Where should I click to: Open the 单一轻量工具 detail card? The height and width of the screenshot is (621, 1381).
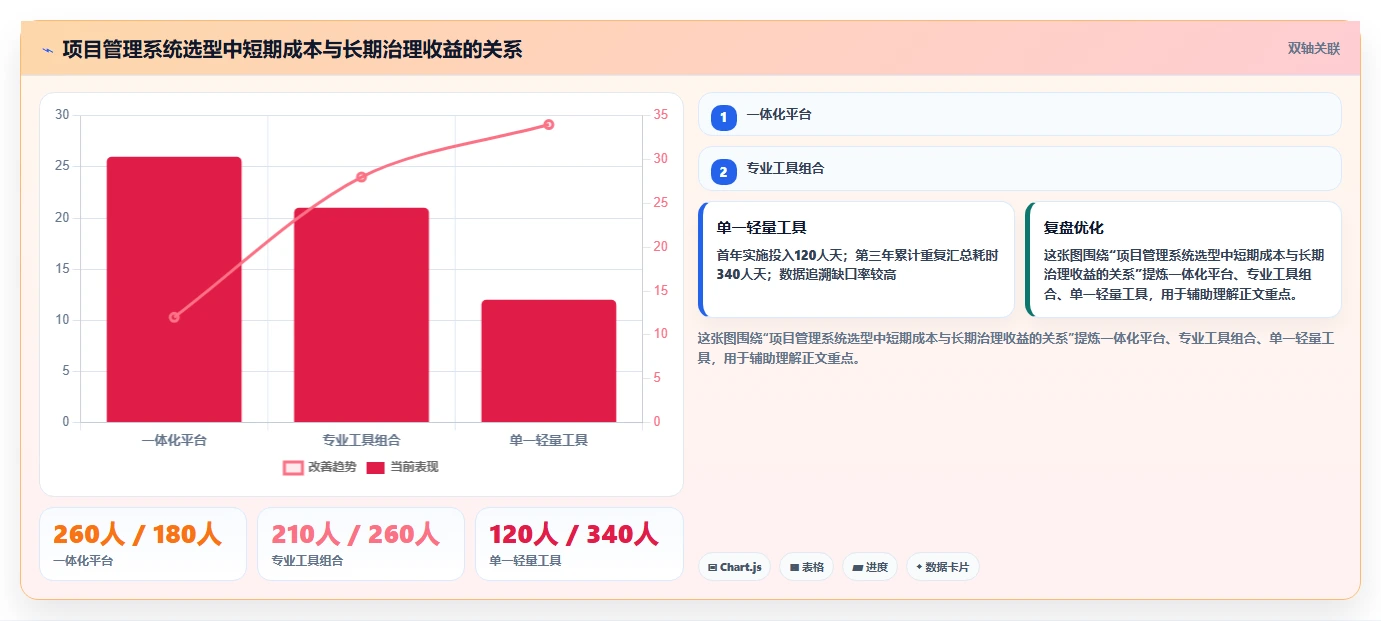856,260
